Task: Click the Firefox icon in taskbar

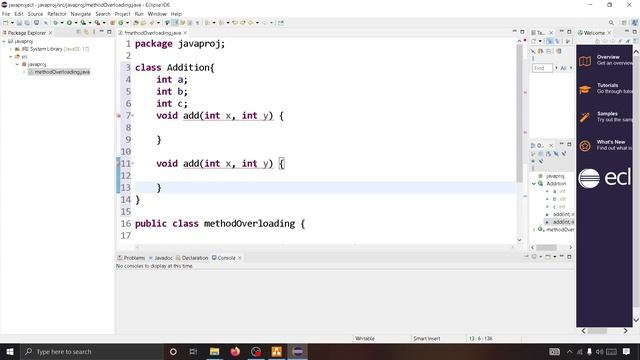Action: (235, 351)
